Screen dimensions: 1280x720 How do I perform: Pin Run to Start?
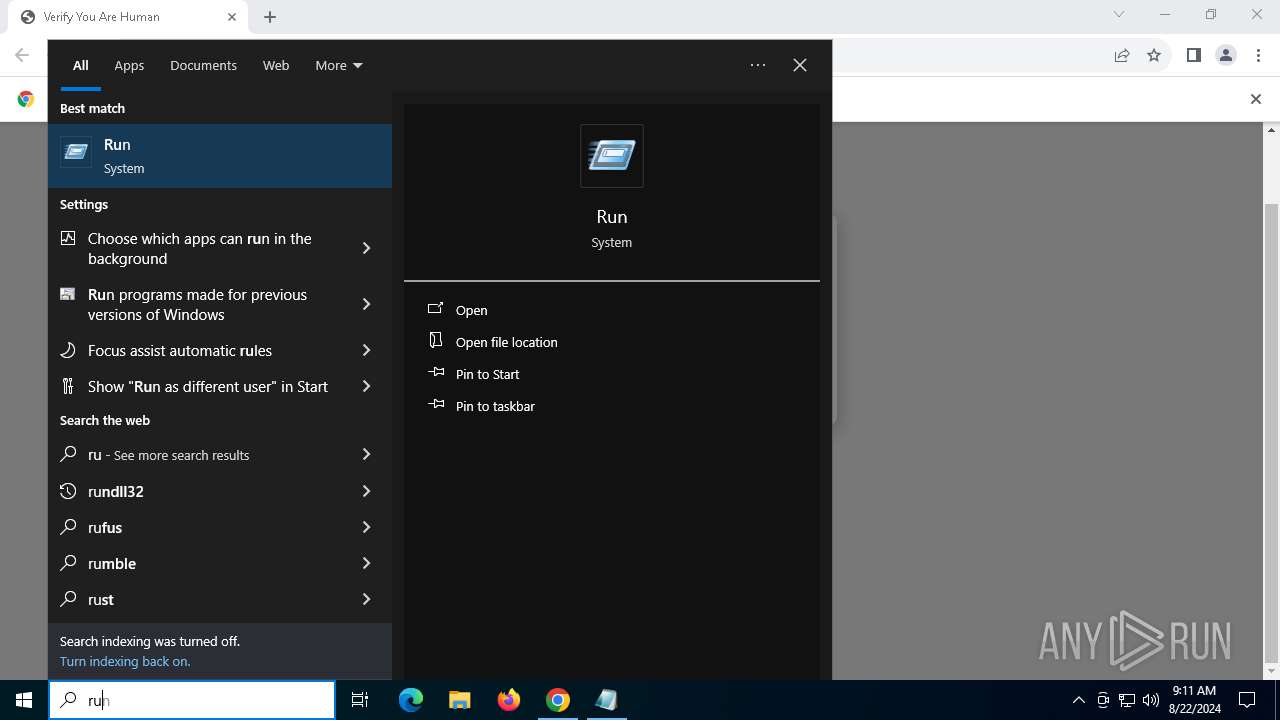(x=487, y=374)
